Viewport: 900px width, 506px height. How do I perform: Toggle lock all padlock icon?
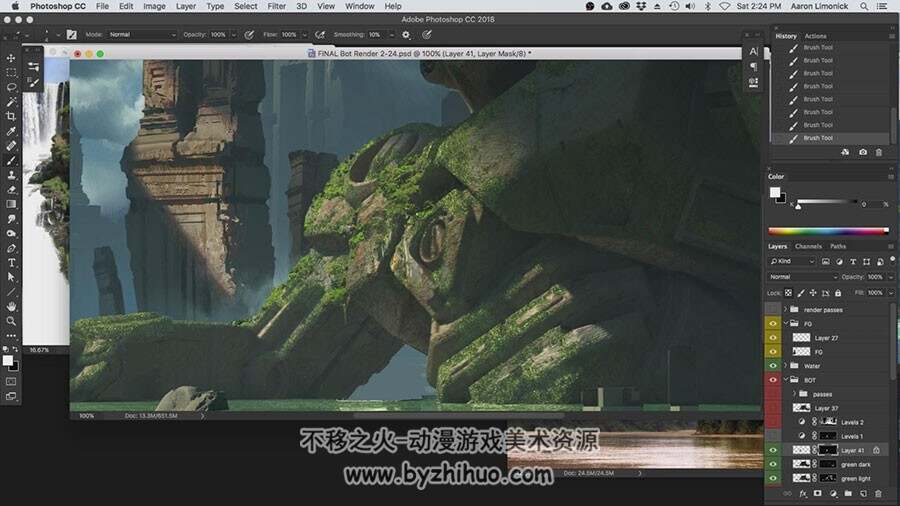point(838,293)
